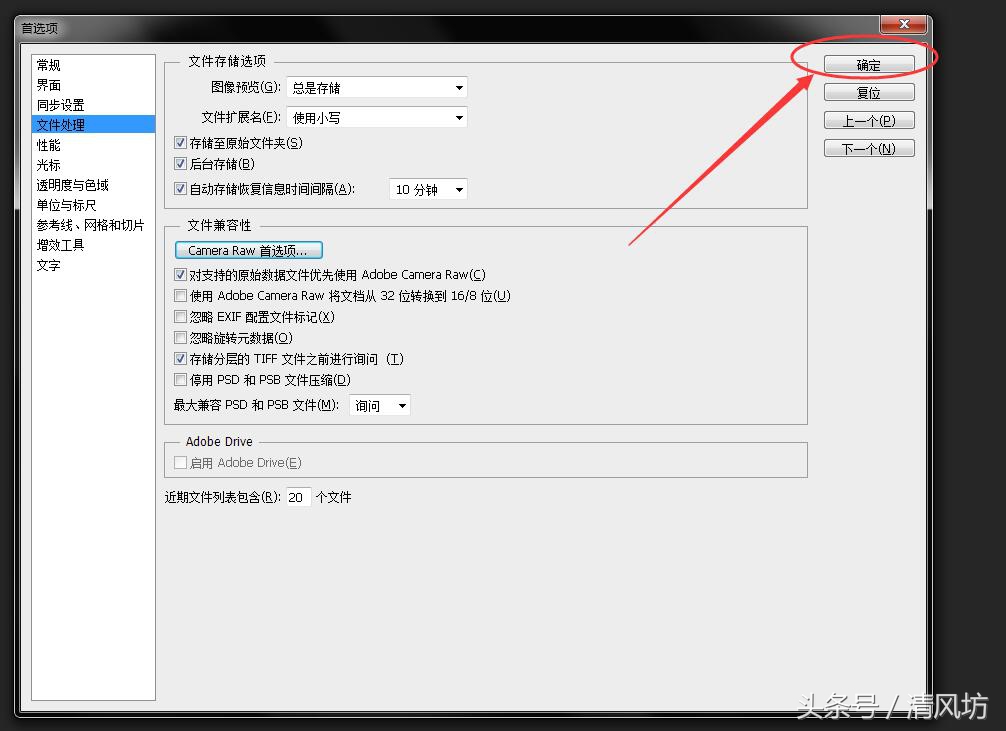Click the 复位 button to reset preferences
1006x731 pixels.
click(868, 91)
